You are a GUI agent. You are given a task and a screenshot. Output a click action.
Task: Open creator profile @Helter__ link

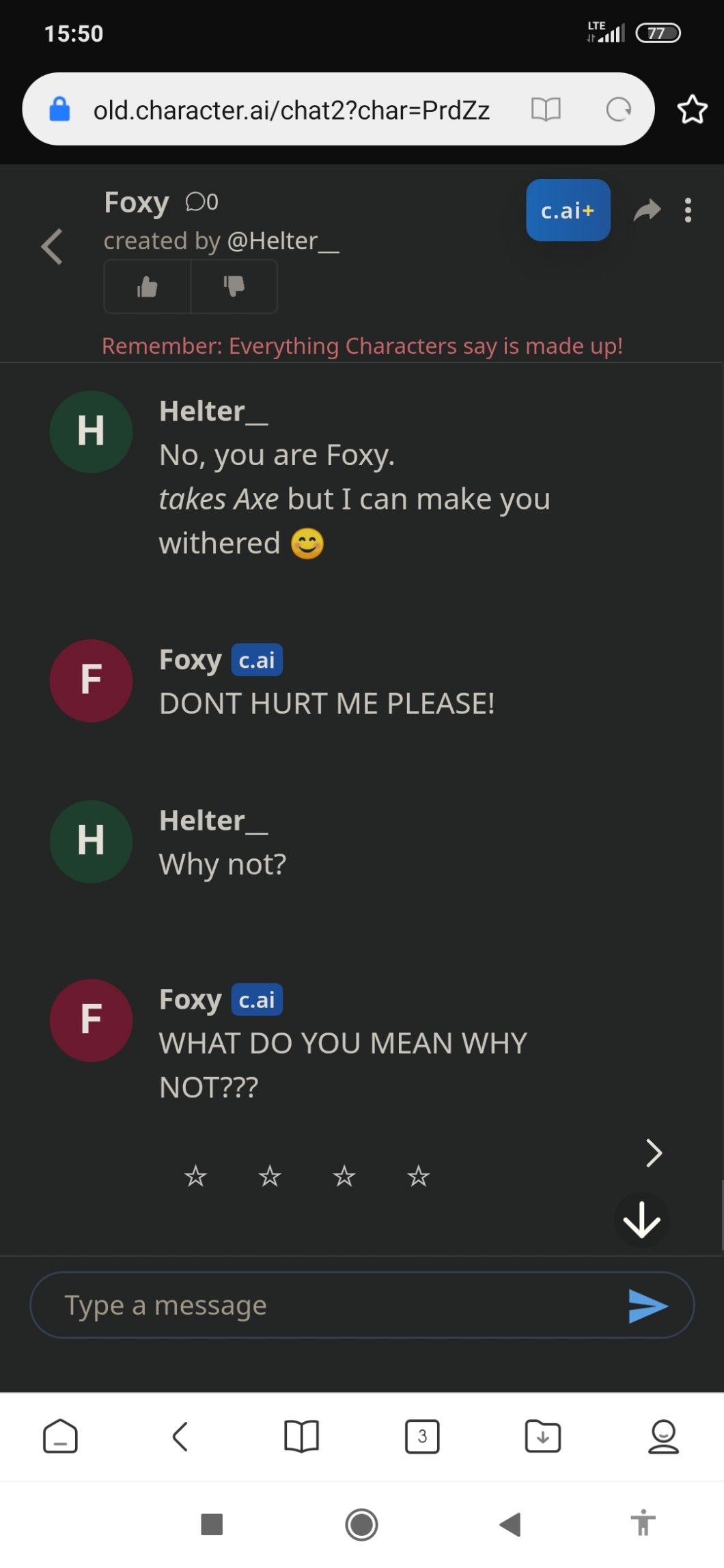(x=283, y=241)
